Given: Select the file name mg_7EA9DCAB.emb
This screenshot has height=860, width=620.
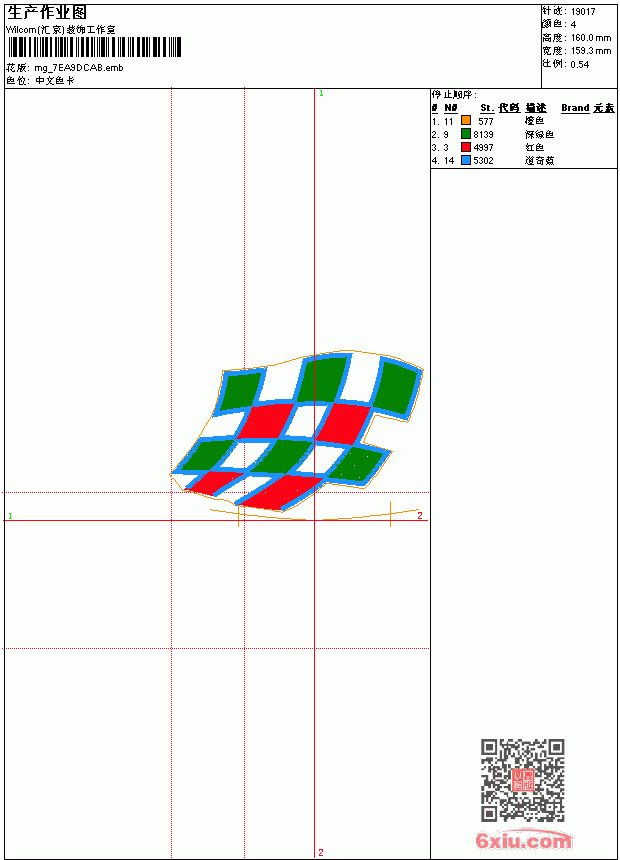Looking at the screenshot, I should [79, 68].
